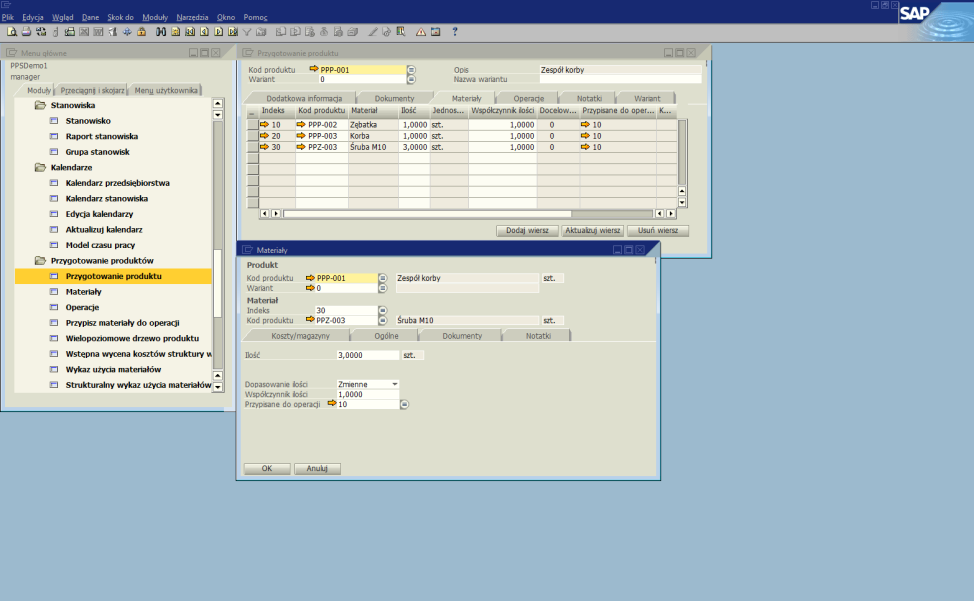
Task: Open chooser beside PPZ-003 in Materiały window
Action: pos(383,320)
